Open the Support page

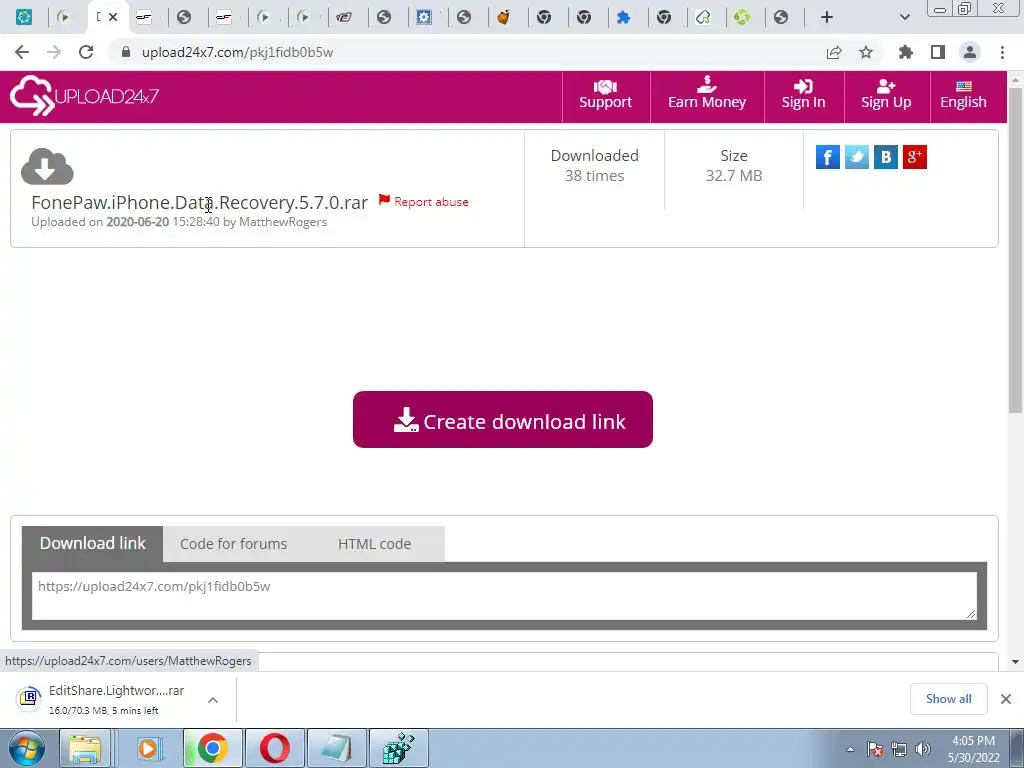coord(605,95)
